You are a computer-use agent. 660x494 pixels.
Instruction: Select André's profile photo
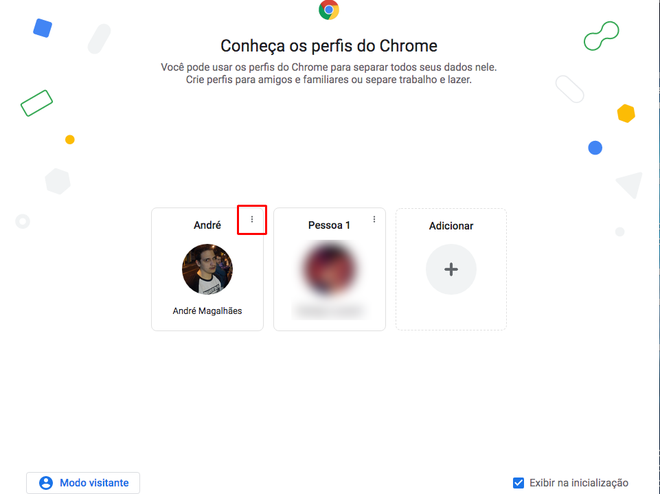point(207,269)
